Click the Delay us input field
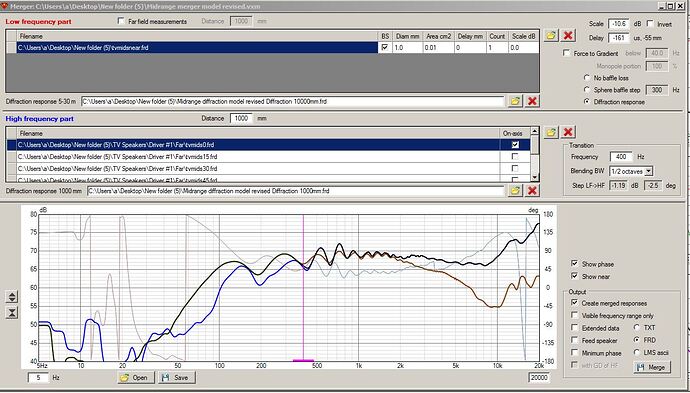 [x=619, y=38]
